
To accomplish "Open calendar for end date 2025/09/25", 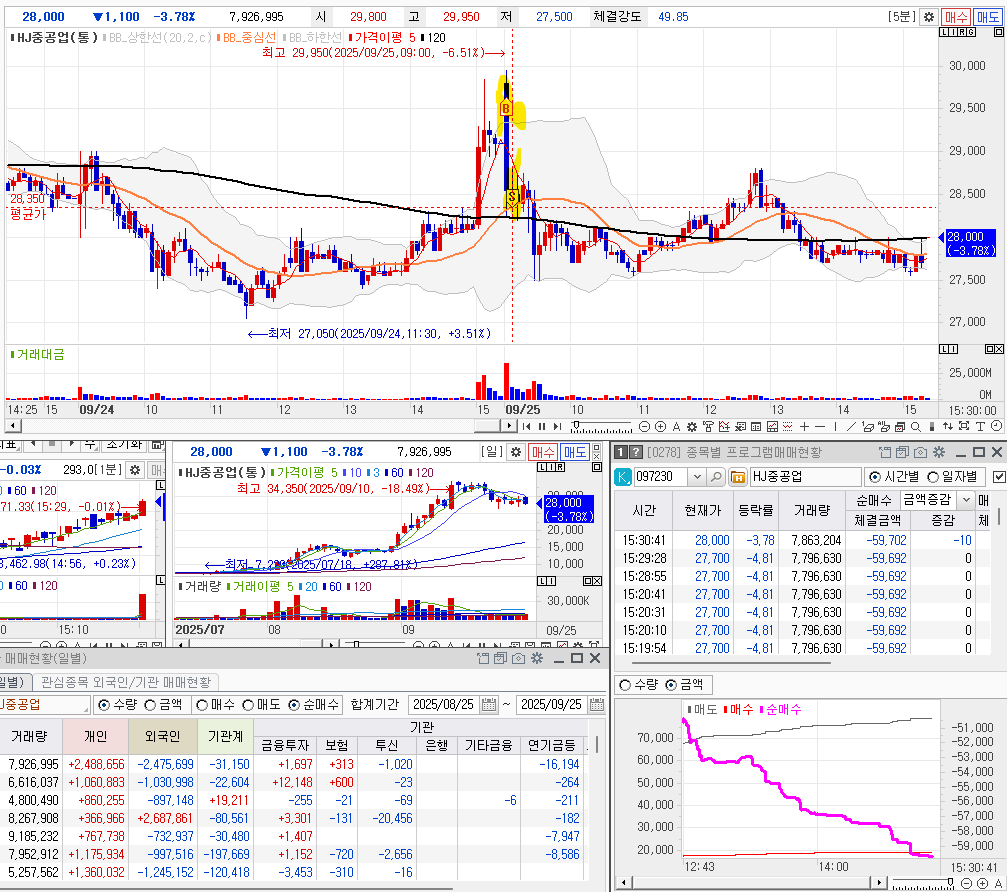I will (597, 704).
